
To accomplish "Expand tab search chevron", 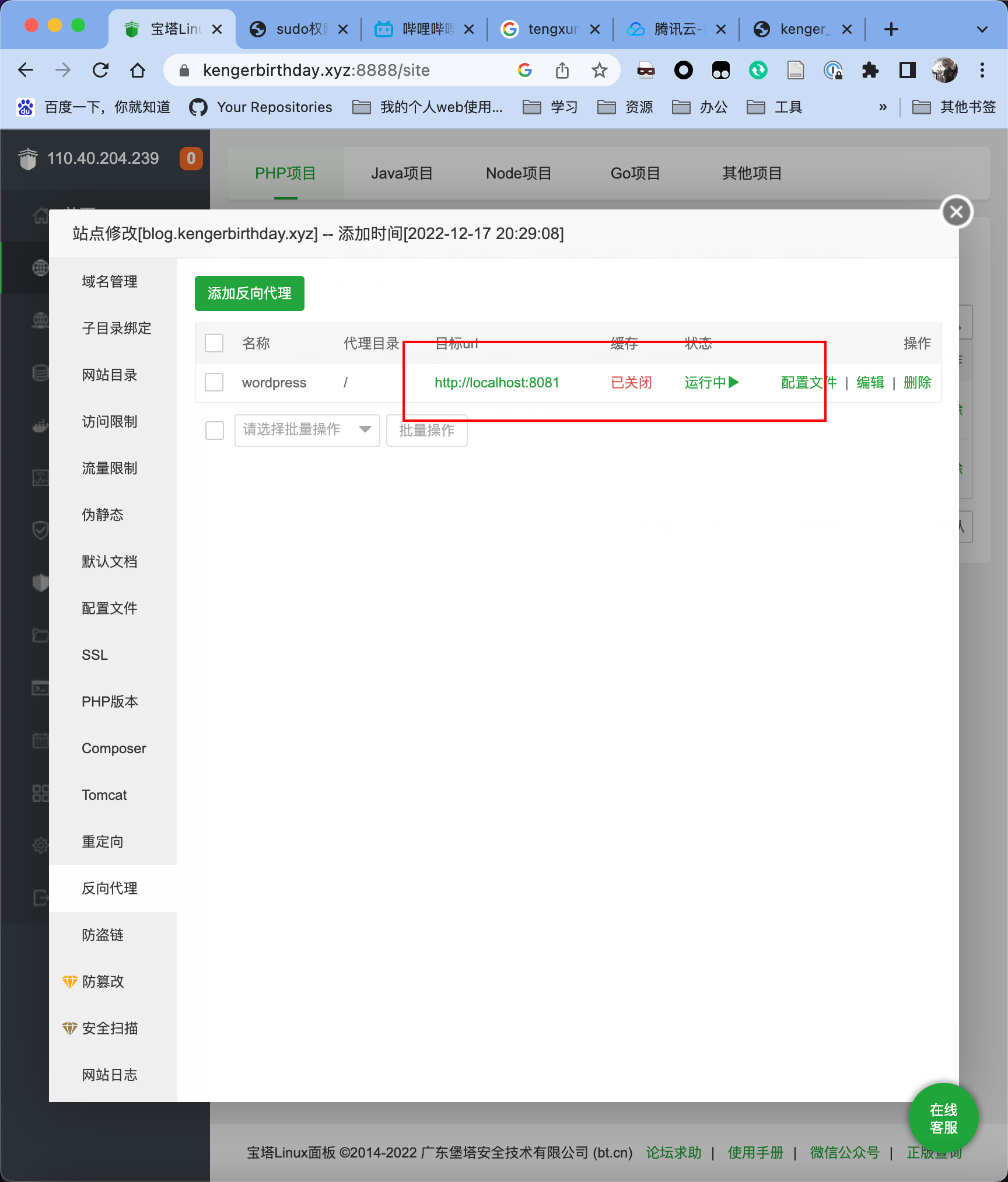I will pyautogui.click(x=982, y=29).
